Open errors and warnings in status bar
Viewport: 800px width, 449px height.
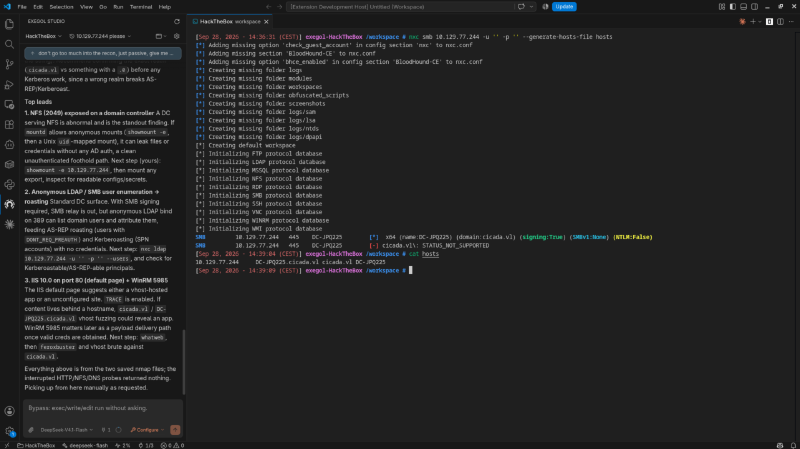click(x=172, y=445)
